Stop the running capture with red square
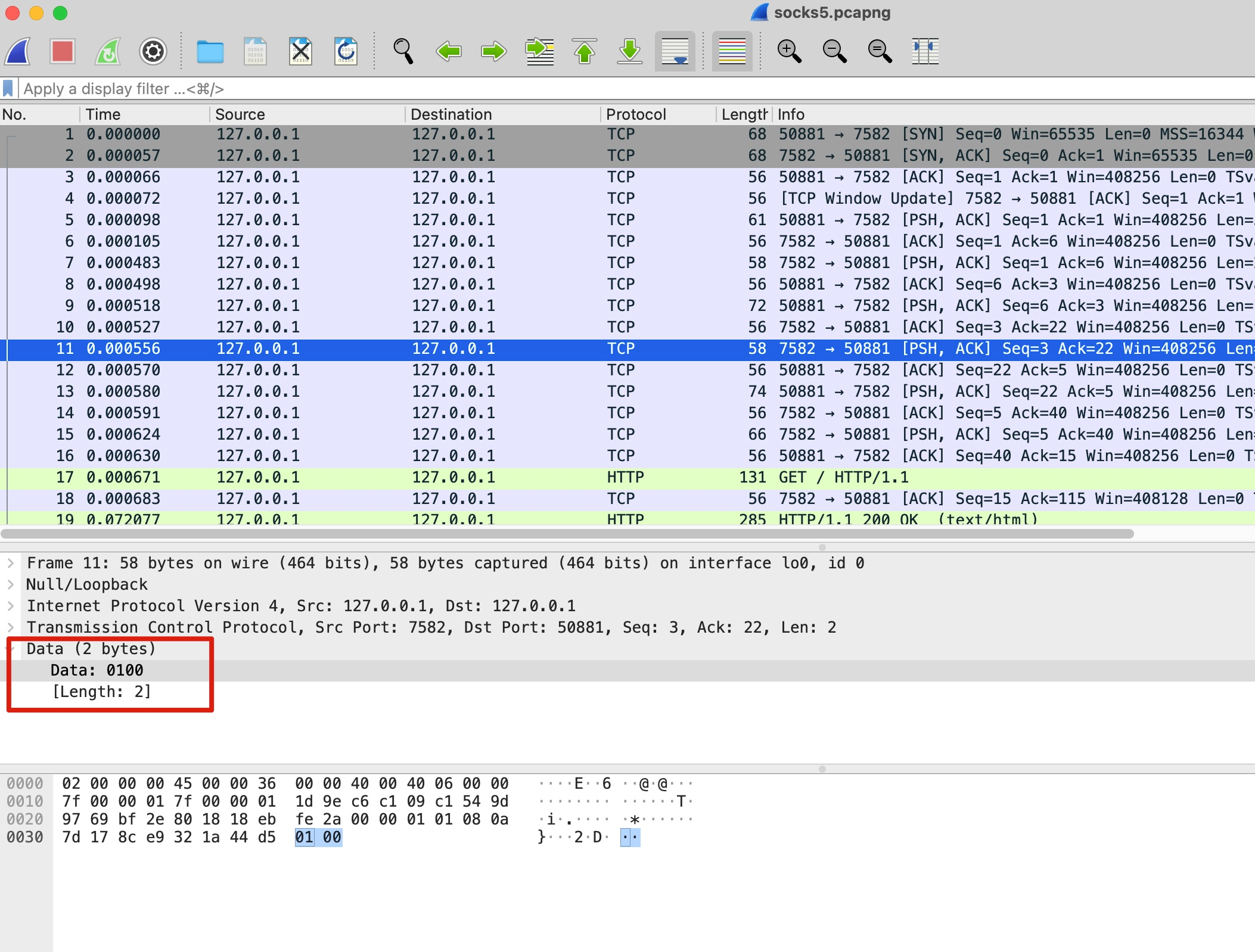This screenshot has width=1255, height=952. coord(62,52)
